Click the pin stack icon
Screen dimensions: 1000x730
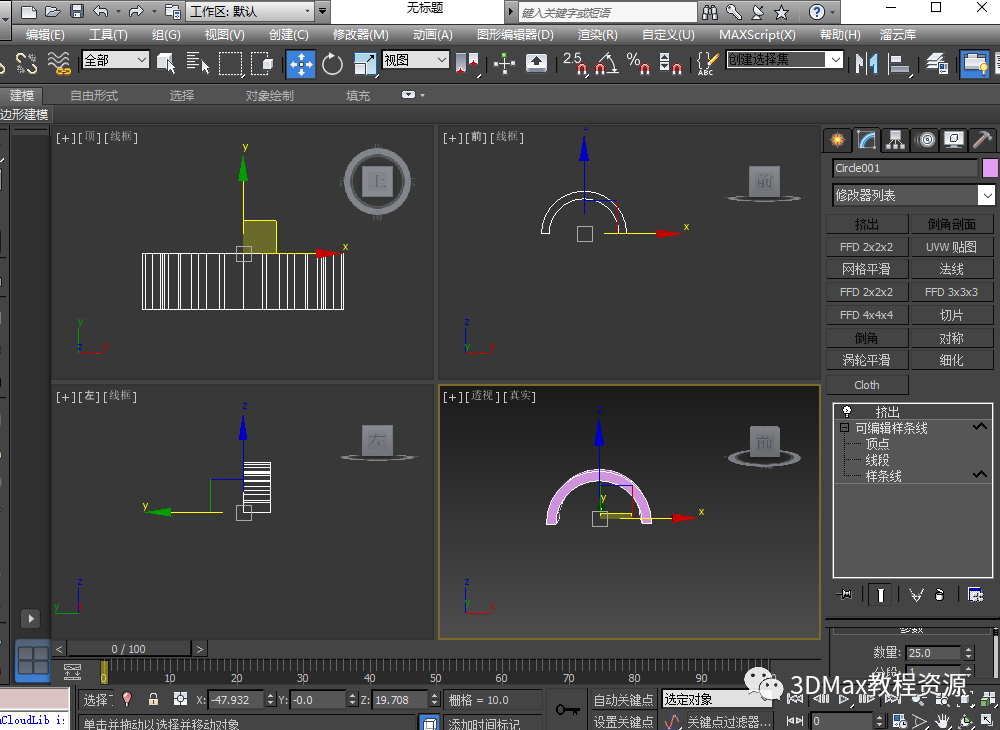pyautogui.click(x=846, y=595)
